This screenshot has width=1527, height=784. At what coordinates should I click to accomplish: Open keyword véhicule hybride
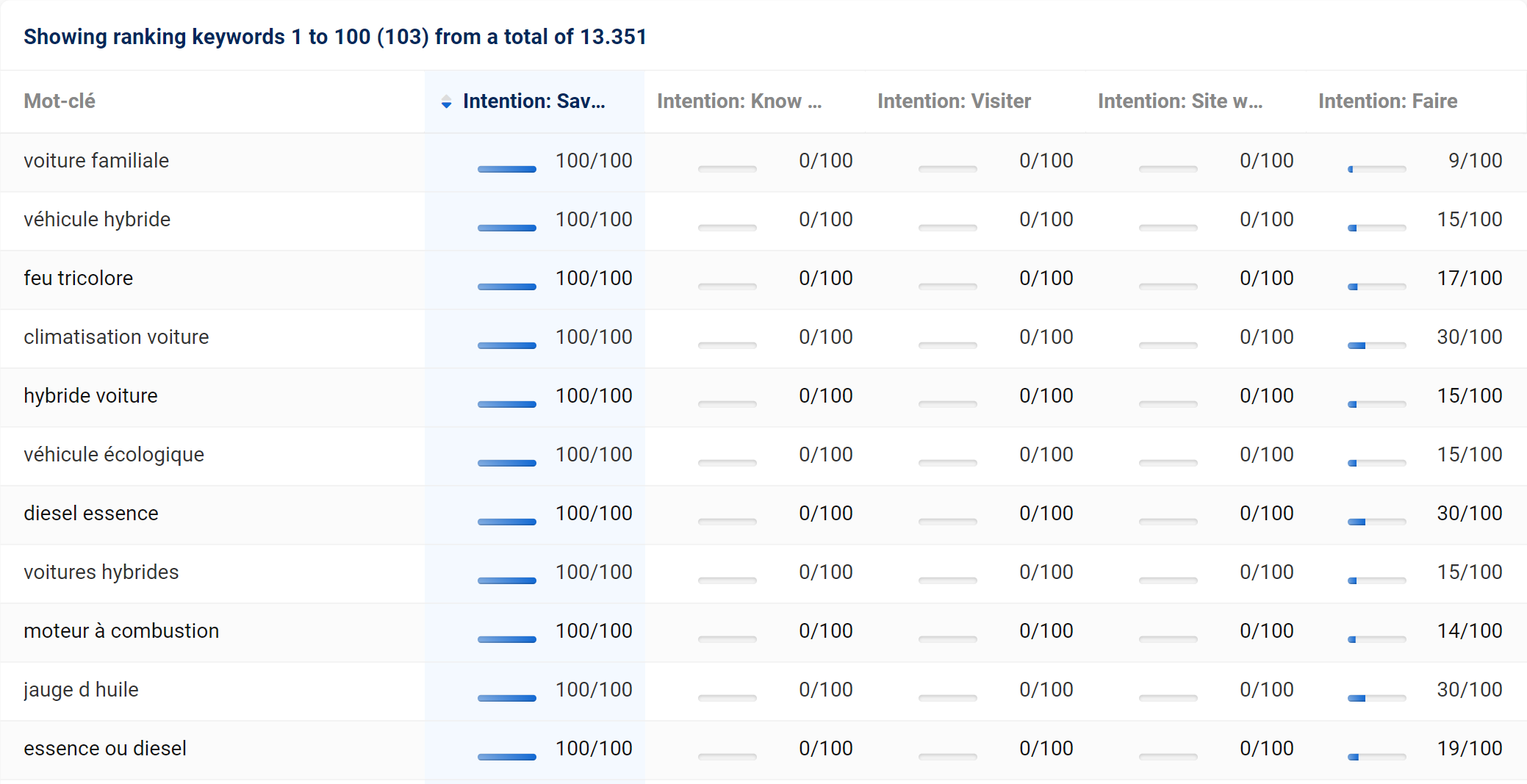(97, 220)
